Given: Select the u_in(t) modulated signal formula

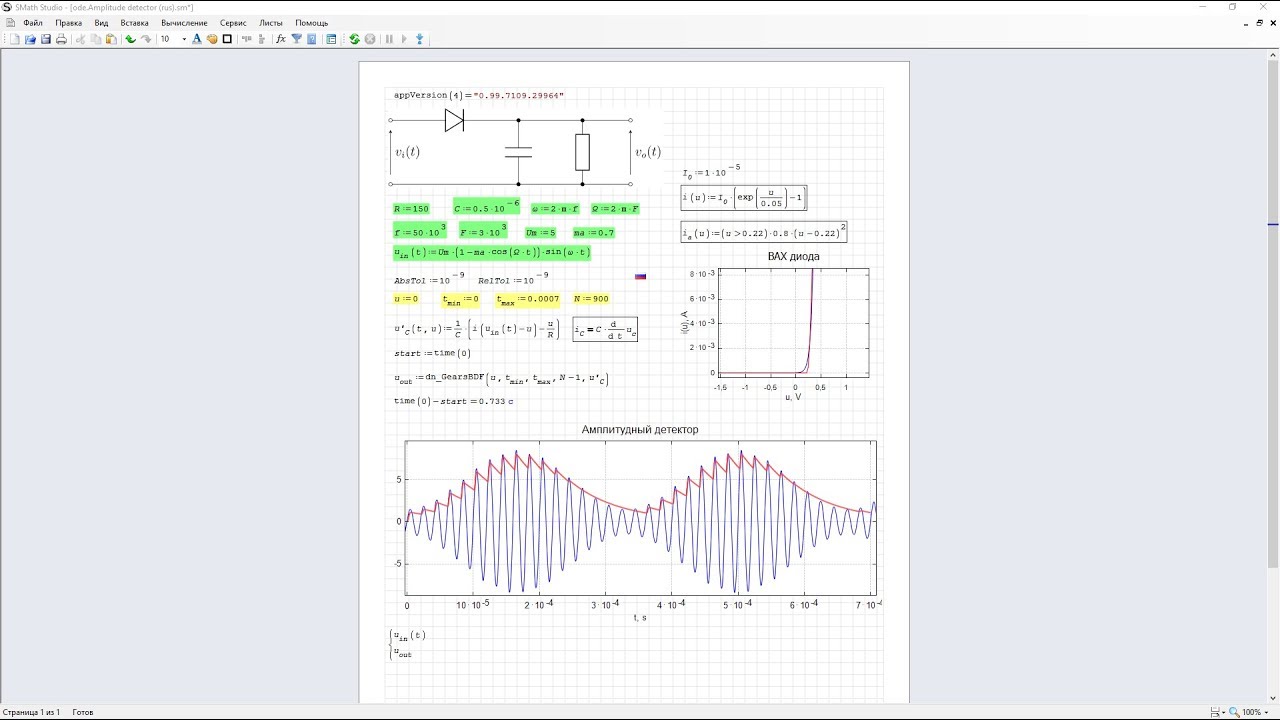Looking at the screenshot, I should coord(491,253).
